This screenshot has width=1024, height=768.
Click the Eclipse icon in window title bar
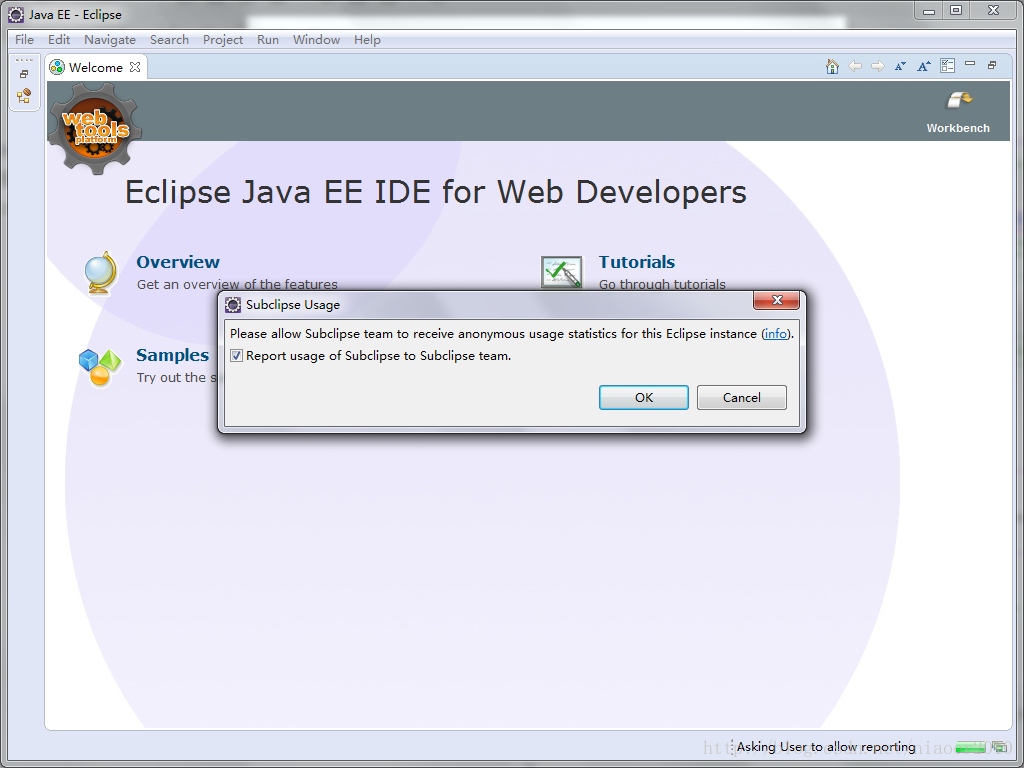pyautogui.click(x=16, y=14)
